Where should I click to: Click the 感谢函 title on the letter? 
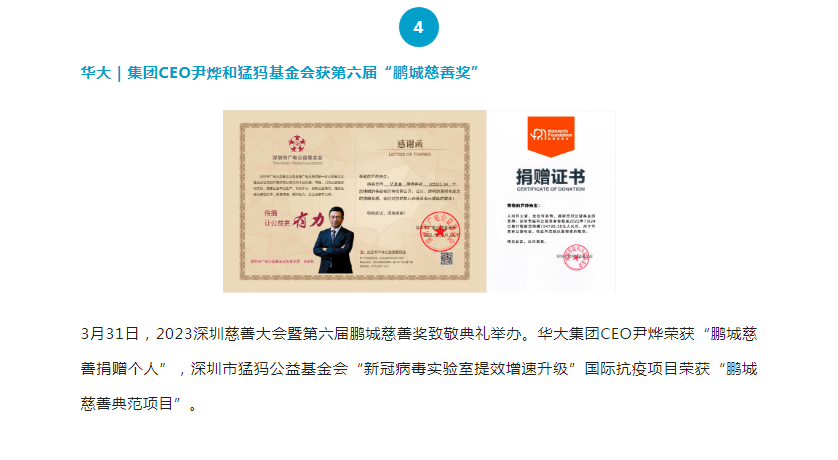(410, 144)
